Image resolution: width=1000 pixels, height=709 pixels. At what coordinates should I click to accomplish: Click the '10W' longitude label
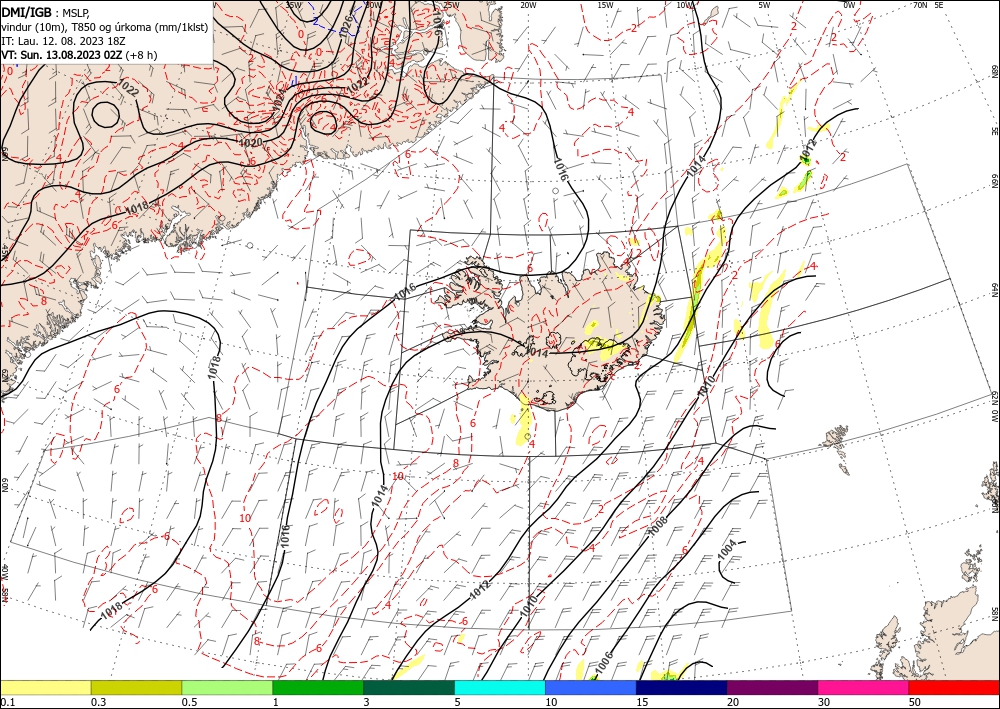tap(685, 5)
